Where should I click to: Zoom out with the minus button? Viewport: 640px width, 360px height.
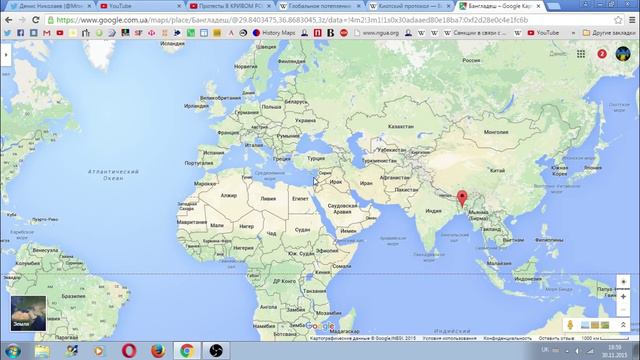click(623, 309)
